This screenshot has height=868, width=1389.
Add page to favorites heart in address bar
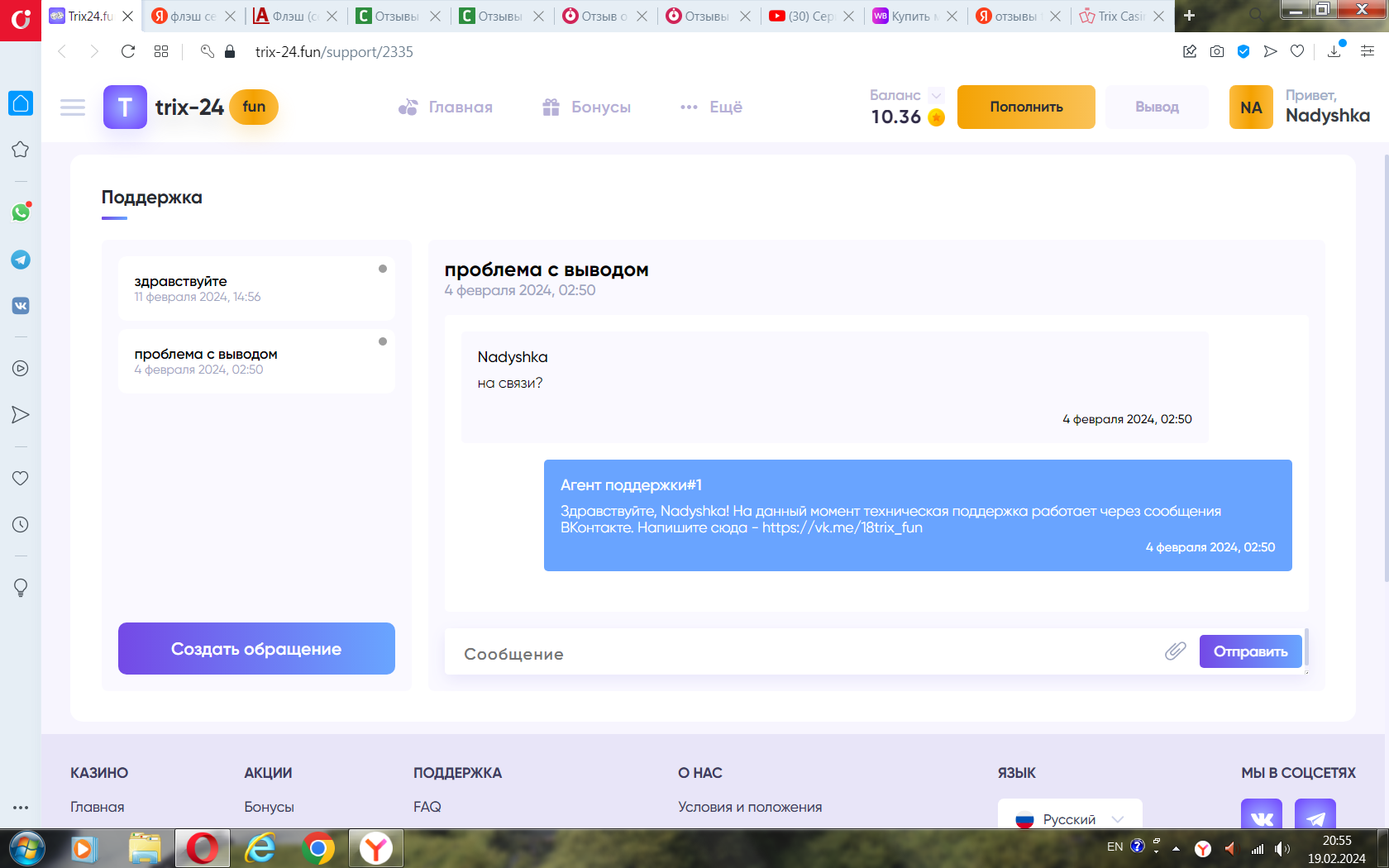click(1297, 51)
